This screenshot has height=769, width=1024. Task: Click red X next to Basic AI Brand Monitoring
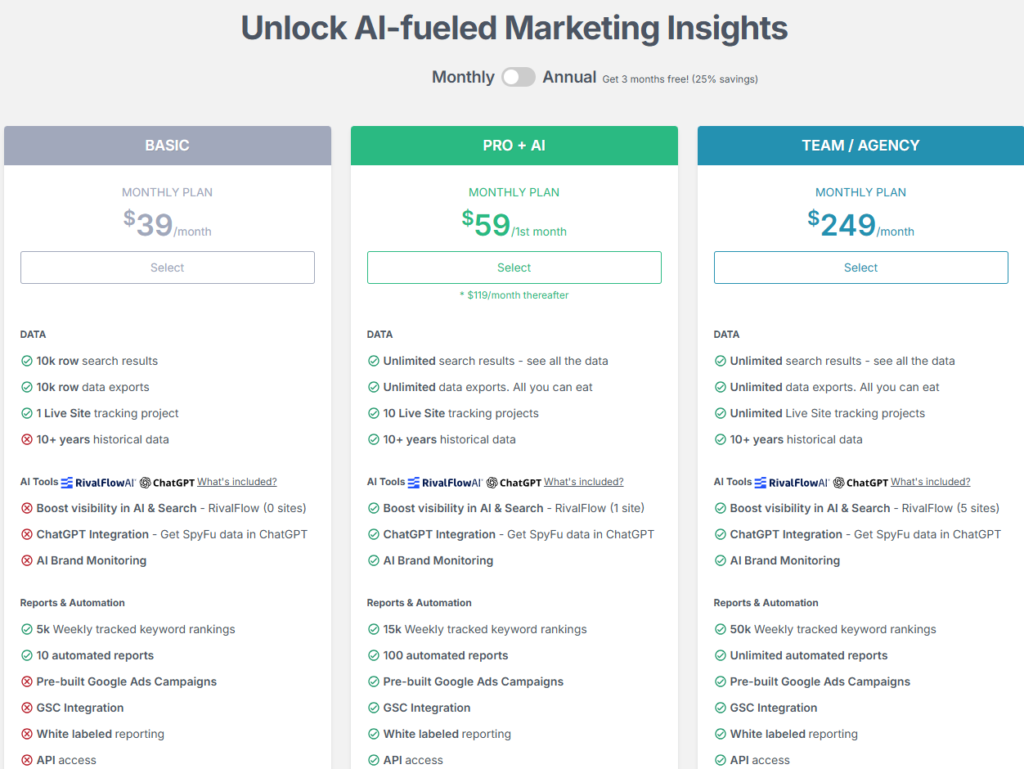(27, 560)
